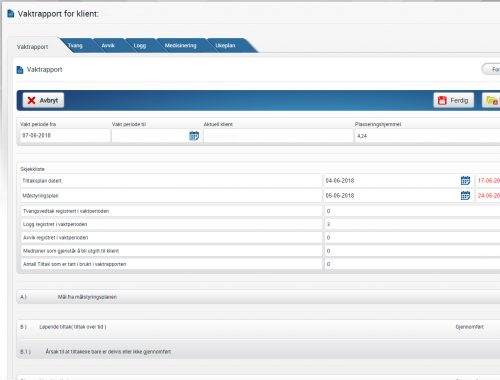Open calendar for Vakt periode til
Image resolution: width=500 pixels, height=380 pixels.
click(x=194, y=136)
